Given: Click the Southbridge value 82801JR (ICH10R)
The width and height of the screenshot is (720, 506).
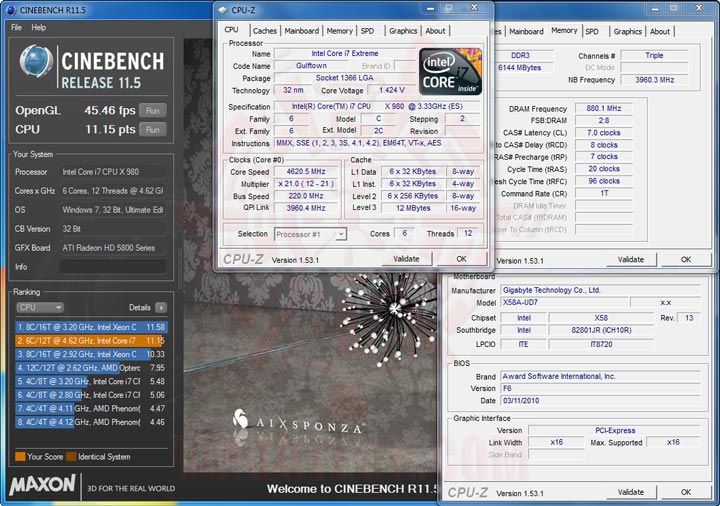Looking at the screenshot, I should (x=601, y=330).
